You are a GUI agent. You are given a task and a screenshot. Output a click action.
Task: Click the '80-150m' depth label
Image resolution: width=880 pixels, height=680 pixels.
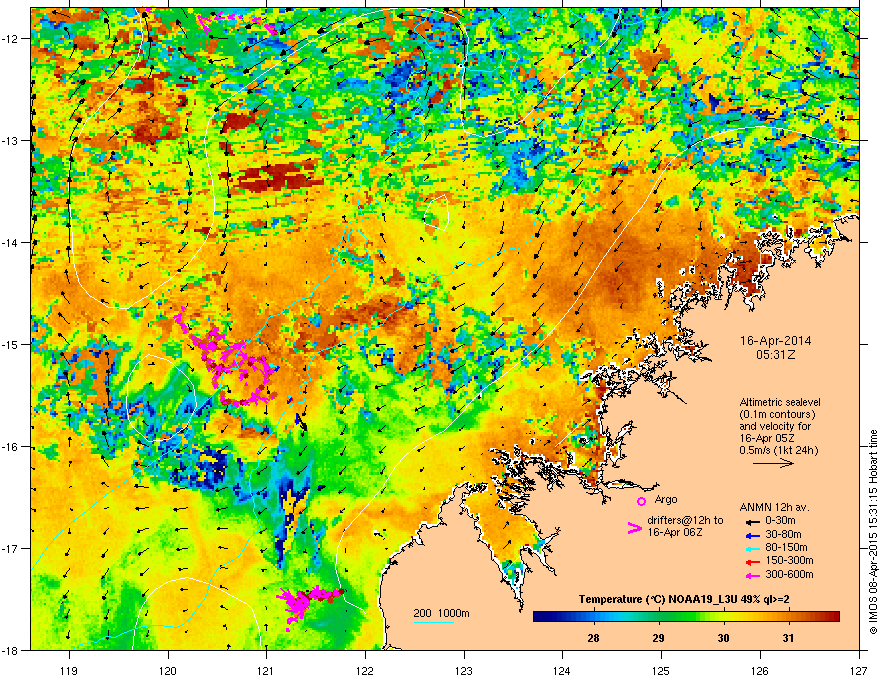(x=786, y=548)
